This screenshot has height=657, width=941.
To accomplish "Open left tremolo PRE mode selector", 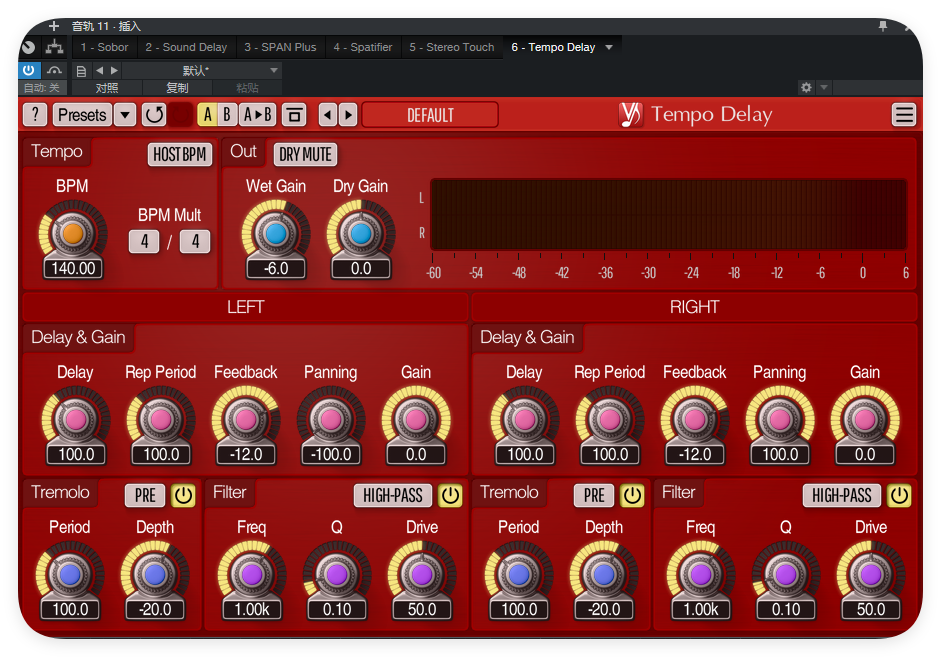I will pos(145,496).
